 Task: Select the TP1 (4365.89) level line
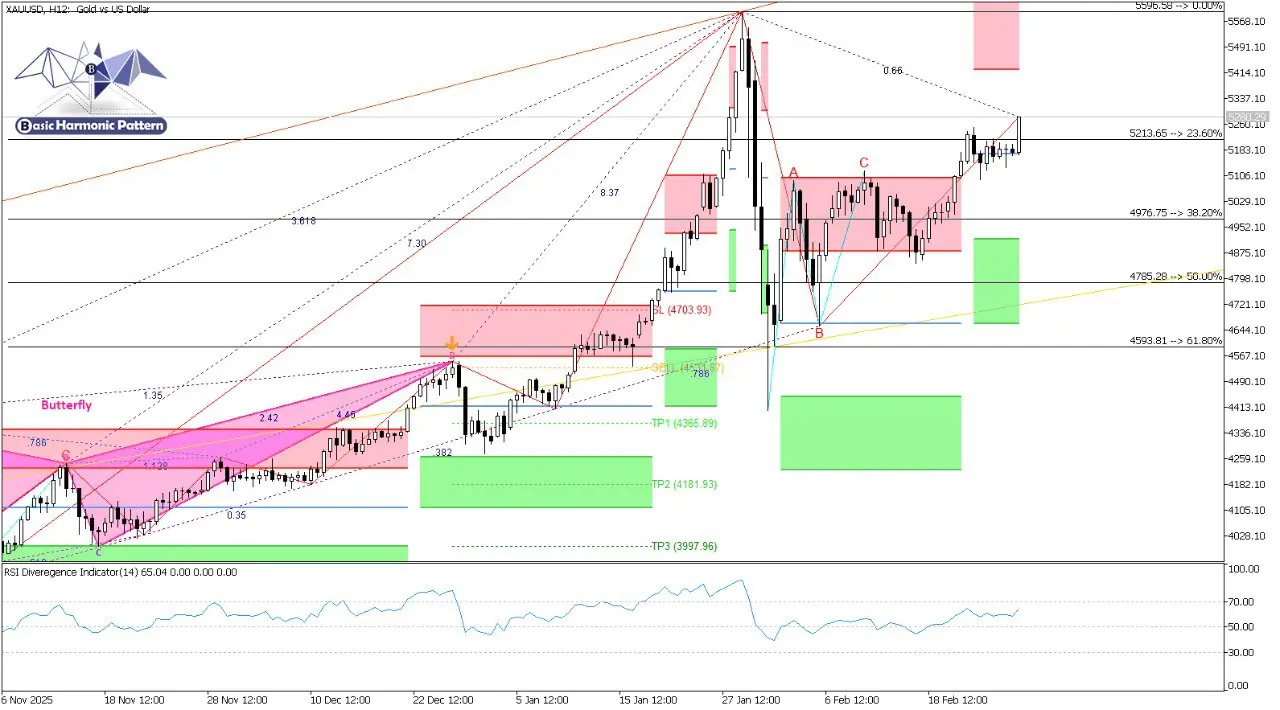click(x=683, y=423)
